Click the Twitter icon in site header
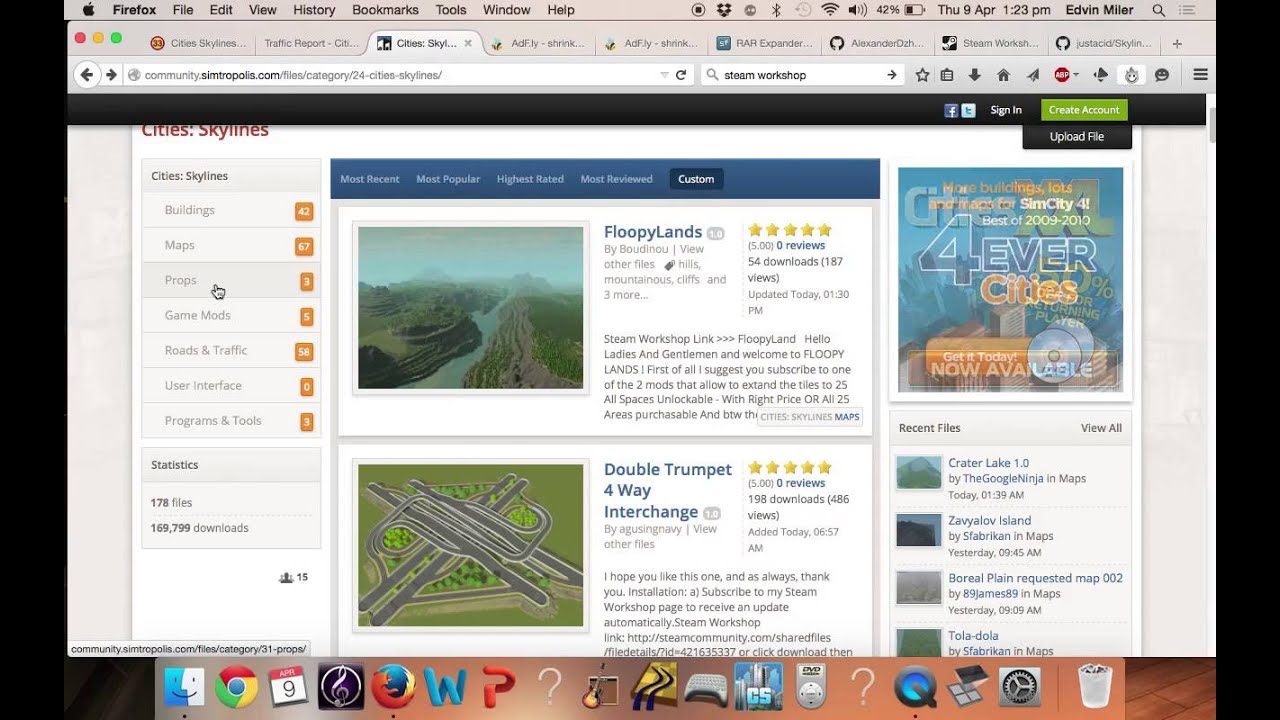Viewport: 1280px width, 720px height. 968,110
